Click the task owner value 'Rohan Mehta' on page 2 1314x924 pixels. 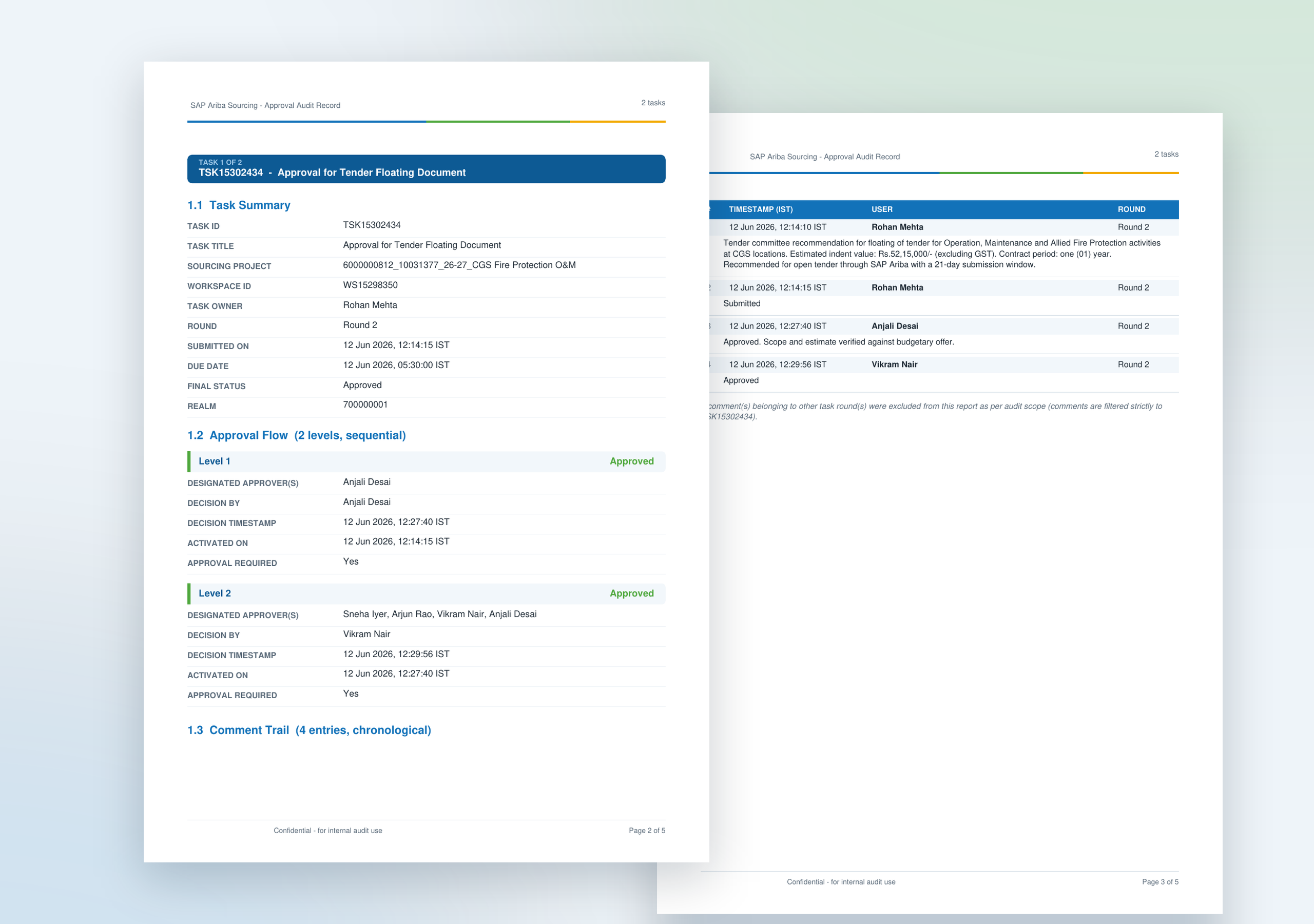370,305
